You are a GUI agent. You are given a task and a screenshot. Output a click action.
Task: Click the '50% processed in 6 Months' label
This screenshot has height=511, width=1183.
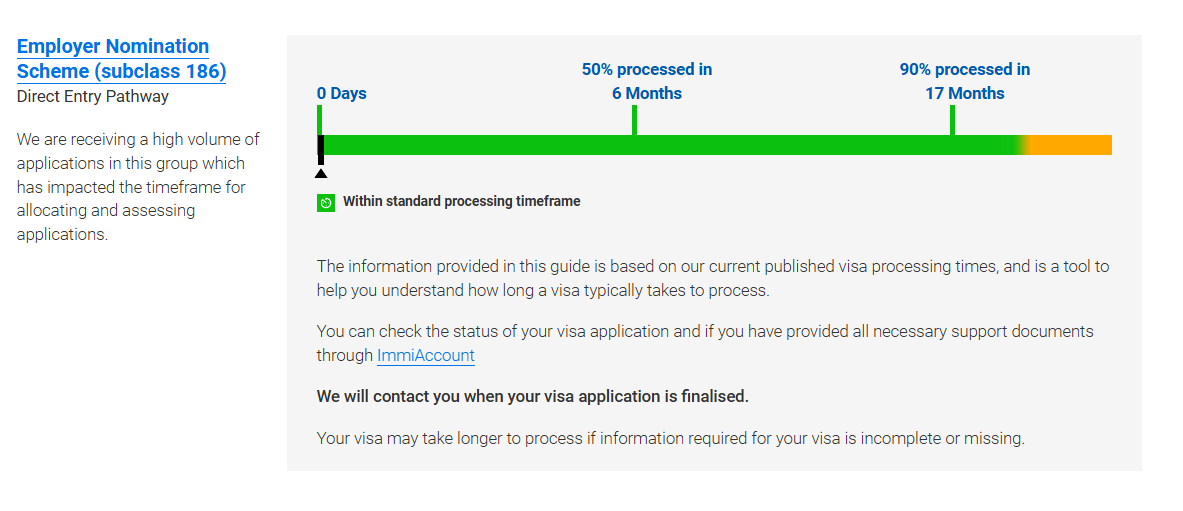(647, 82)
